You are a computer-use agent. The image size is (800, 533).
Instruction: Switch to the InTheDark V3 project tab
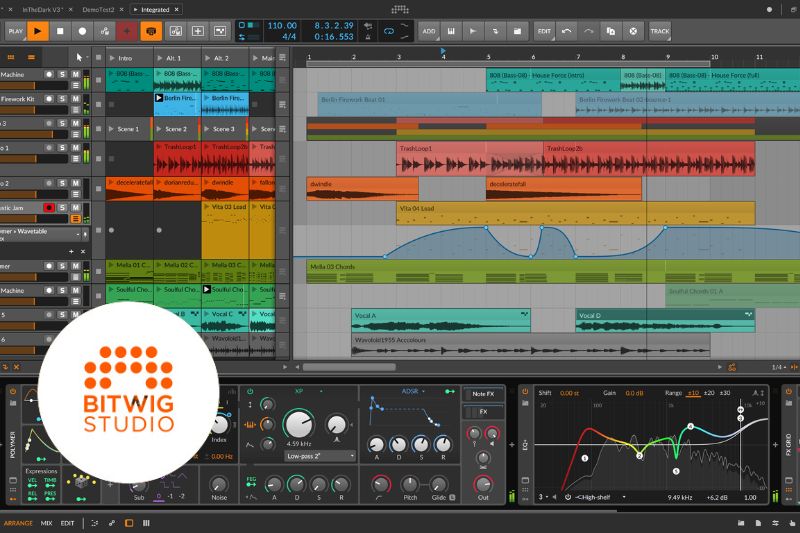coord(42,10)
